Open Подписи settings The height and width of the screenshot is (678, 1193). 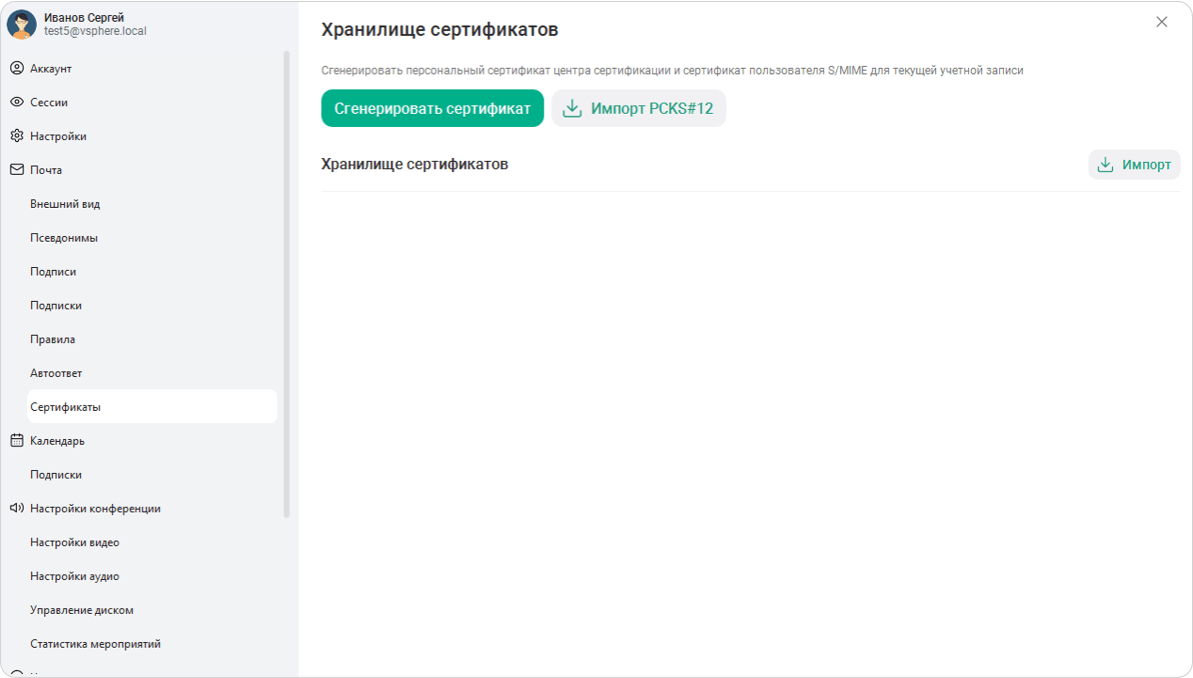point(53,272)
